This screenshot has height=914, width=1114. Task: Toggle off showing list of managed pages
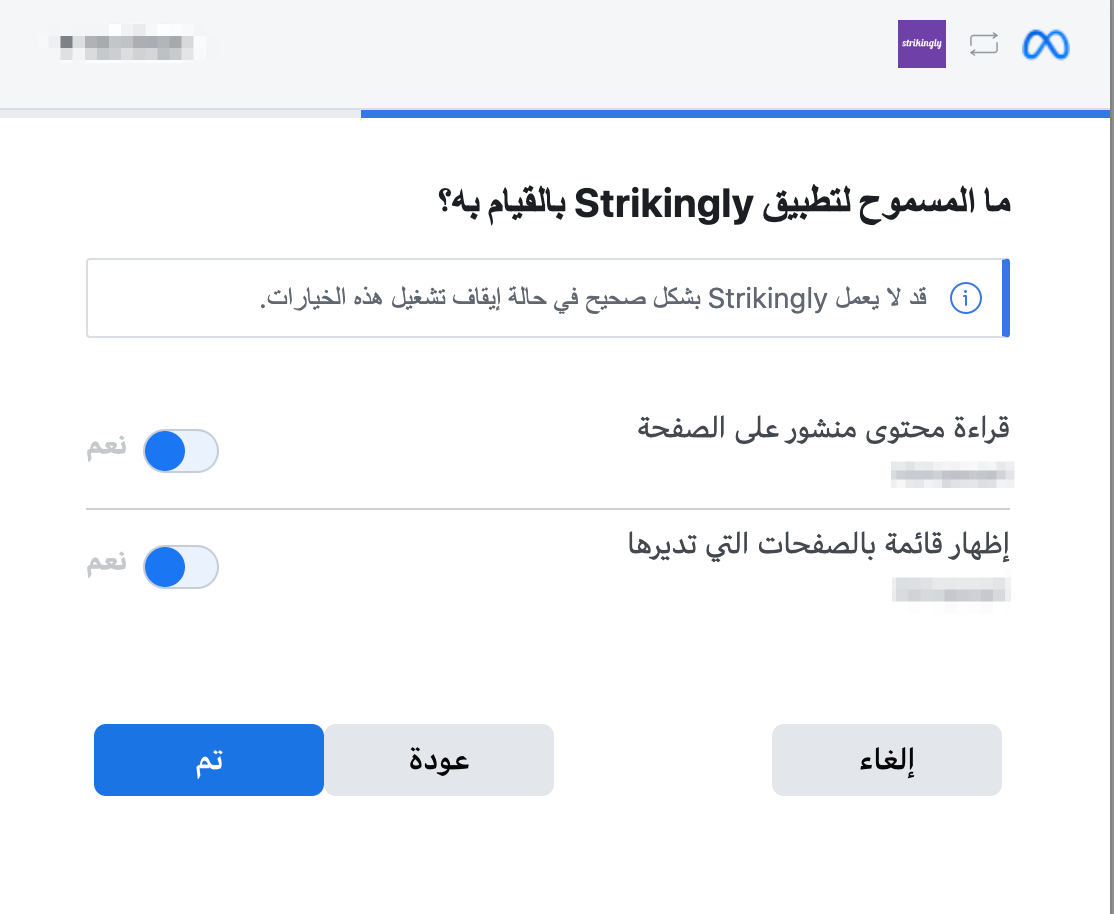(x=180, y=566)
